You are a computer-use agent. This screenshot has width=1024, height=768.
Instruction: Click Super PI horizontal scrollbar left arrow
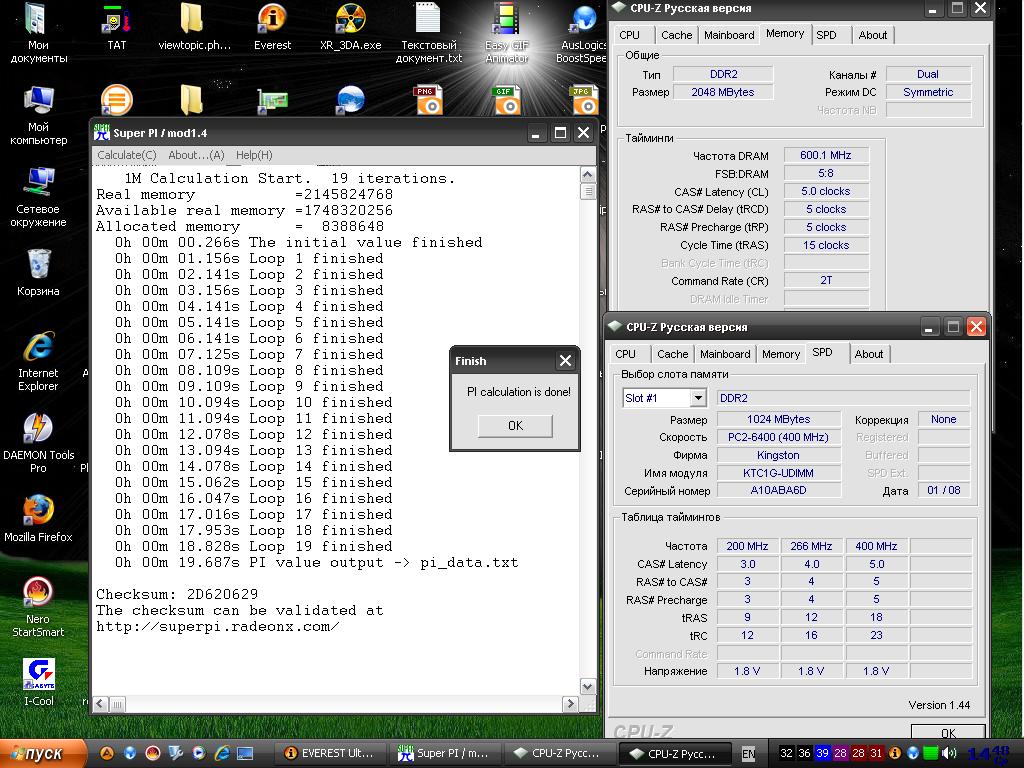click(101, 703)
